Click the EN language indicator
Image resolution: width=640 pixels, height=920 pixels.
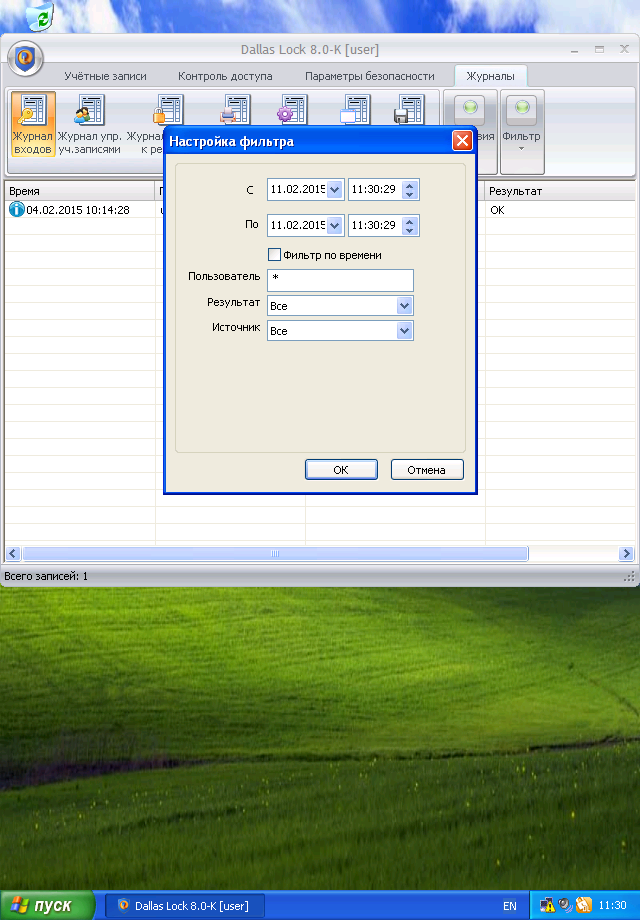point(510,906)
